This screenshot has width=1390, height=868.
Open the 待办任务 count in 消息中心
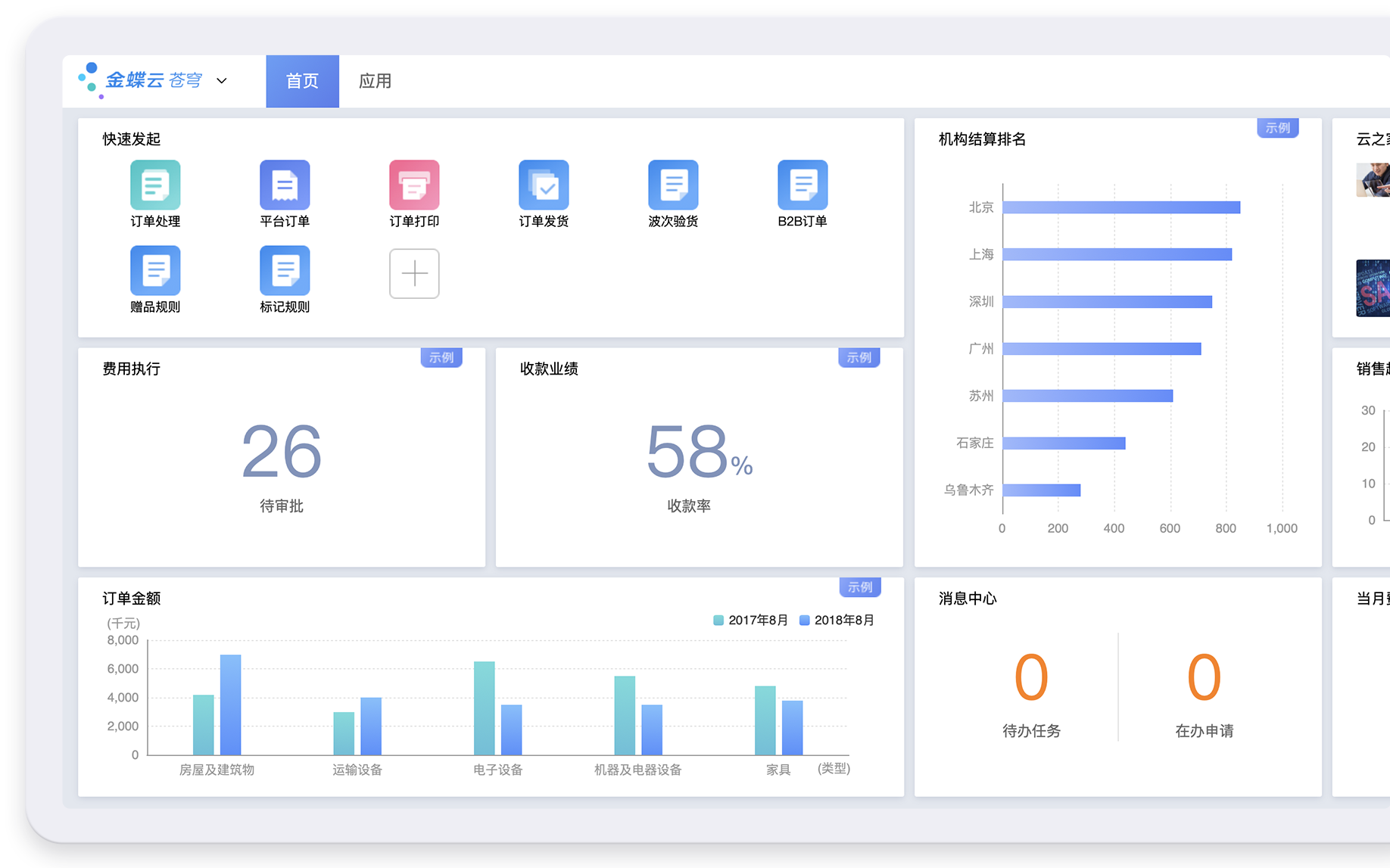pos(1031,678)
